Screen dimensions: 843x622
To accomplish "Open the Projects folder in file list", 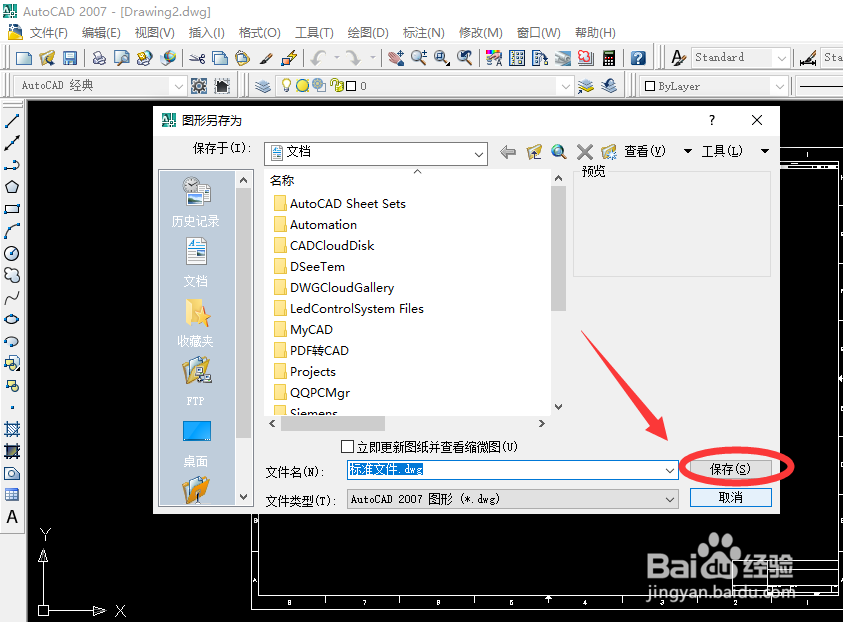I will click(305, 372).
